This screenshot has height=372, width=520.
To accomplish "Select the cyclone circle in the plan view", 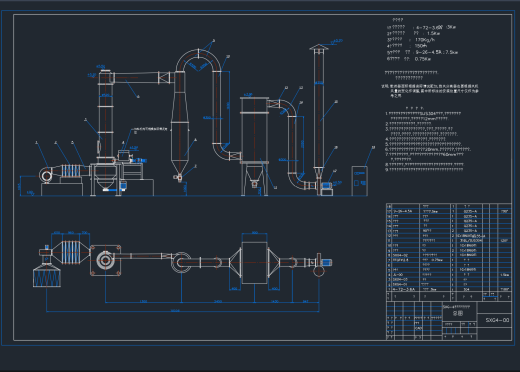I will point(181,262).
